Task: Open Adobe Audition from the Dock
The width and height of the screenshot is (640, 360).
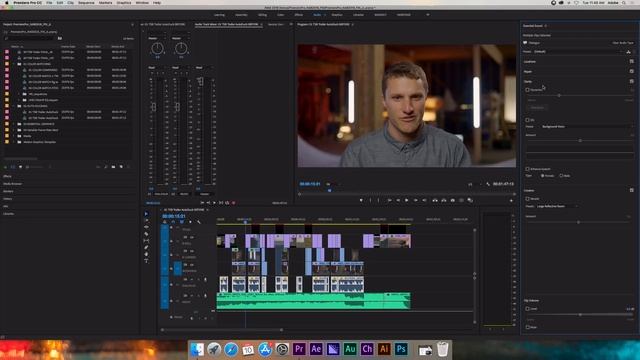Action: (350, 349)
